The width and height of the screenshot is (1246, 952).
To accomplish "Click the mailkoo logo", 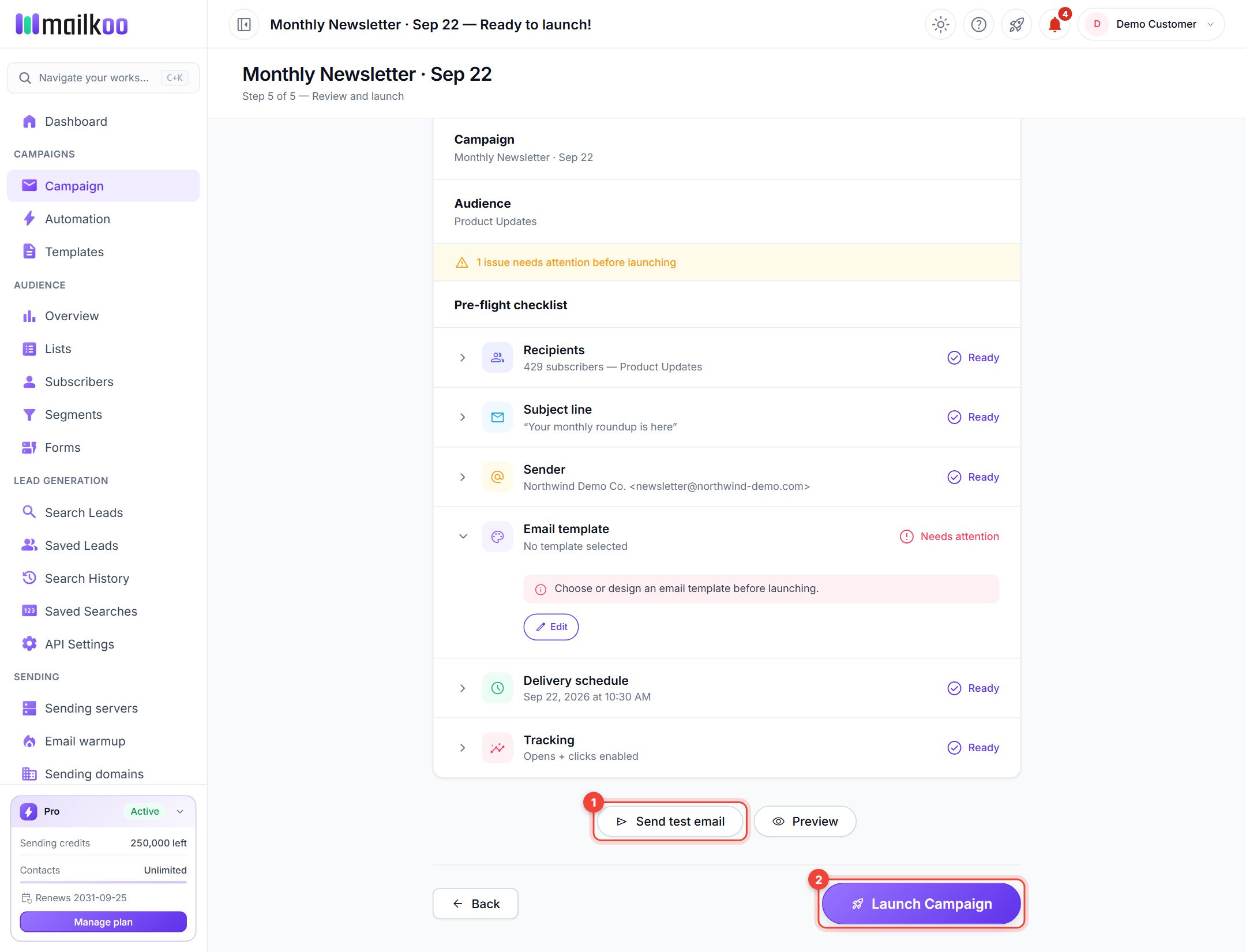I will tap(72, 24).
